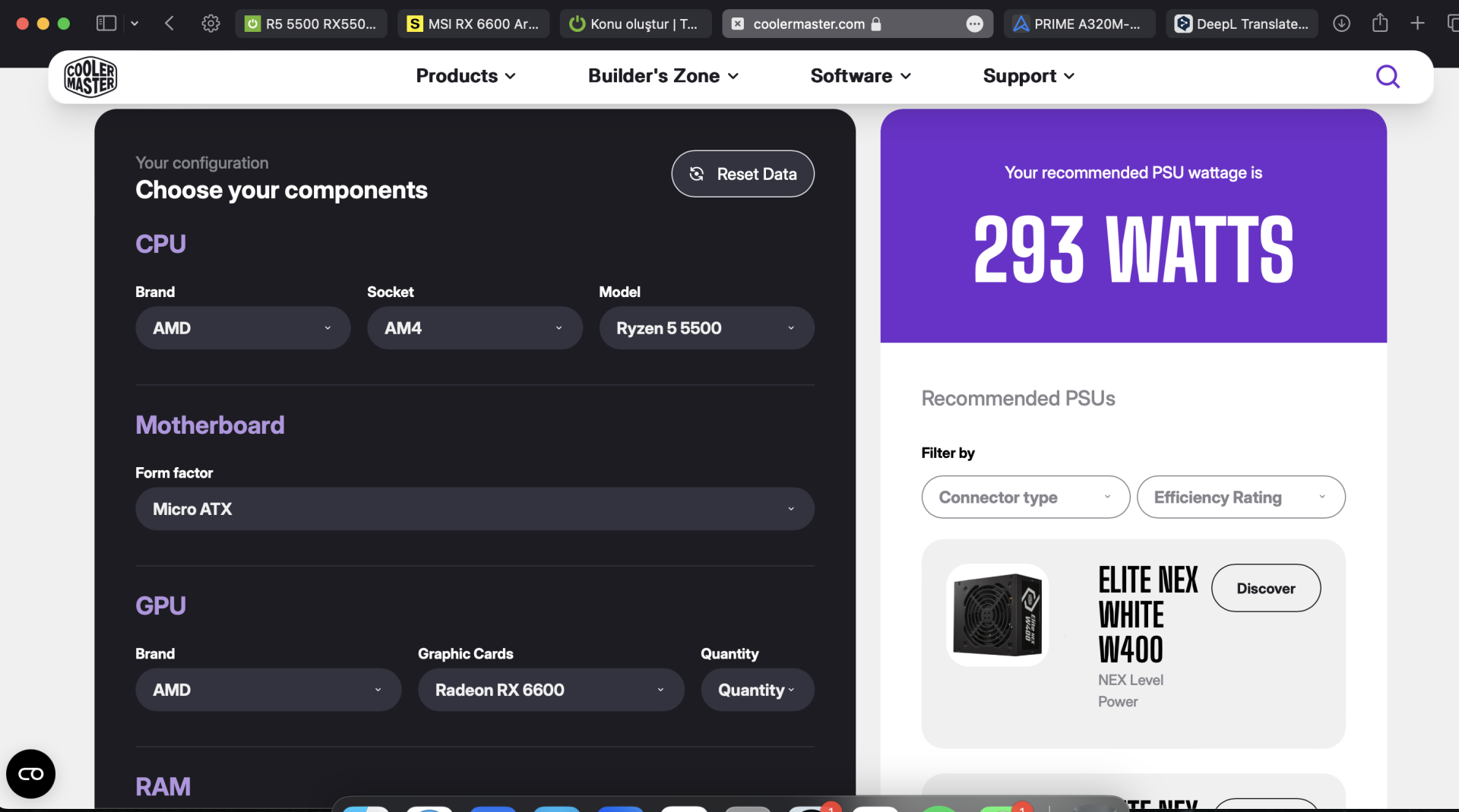
Task: Open the CPU Model Ryzen 5 5500 dropdown
Action: coord(707,328)
